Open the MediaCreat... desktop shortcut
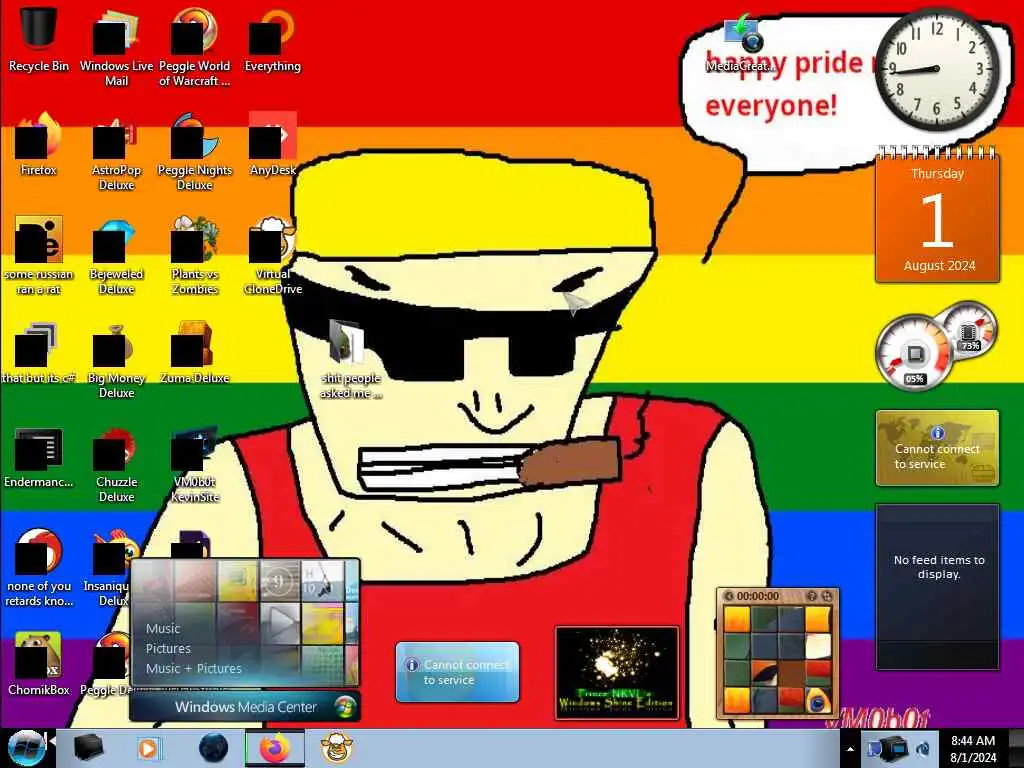 point(741,44)
